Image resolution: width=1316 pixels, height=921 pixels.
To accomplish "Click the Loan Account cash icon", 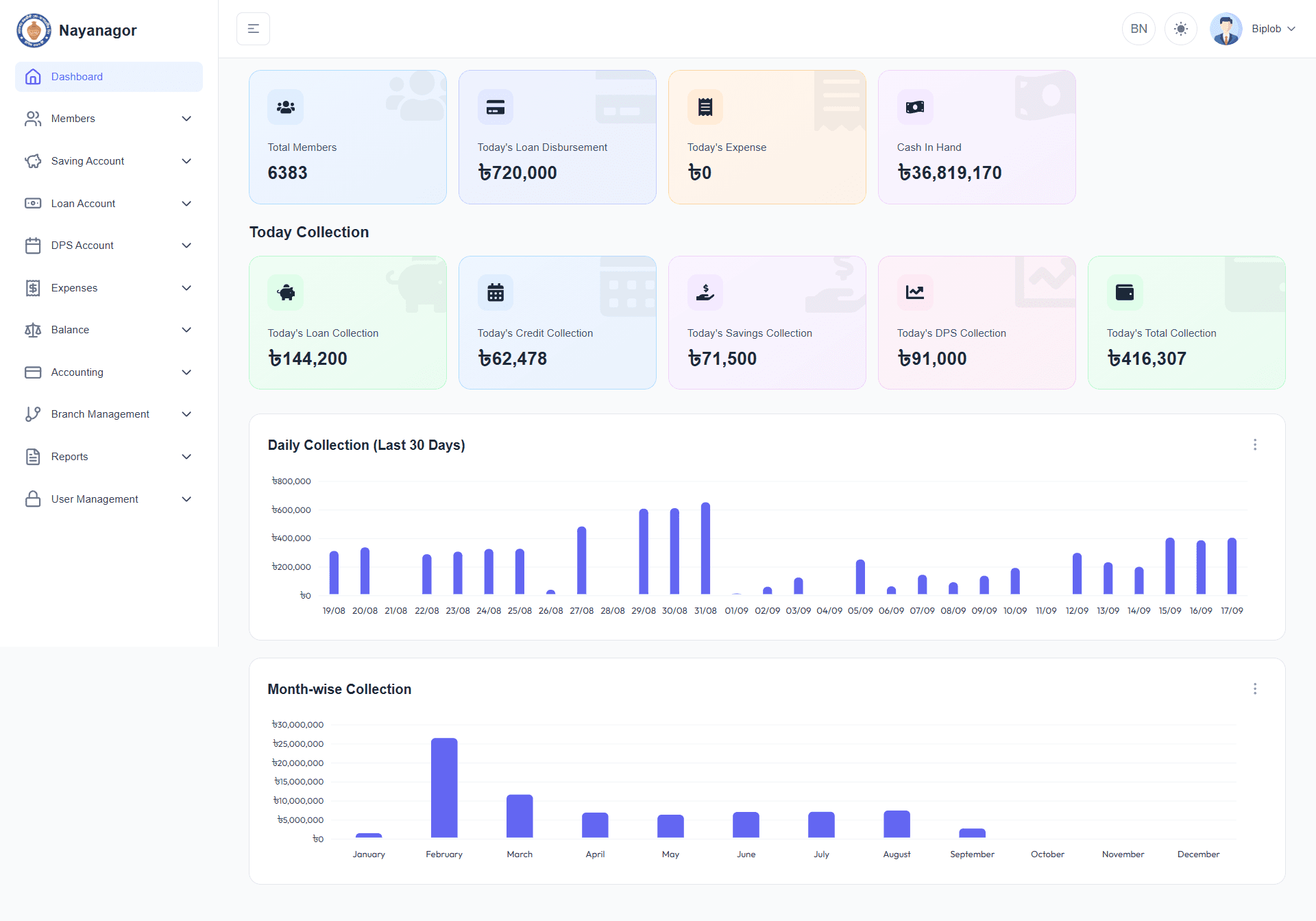I will pos(33,204).
